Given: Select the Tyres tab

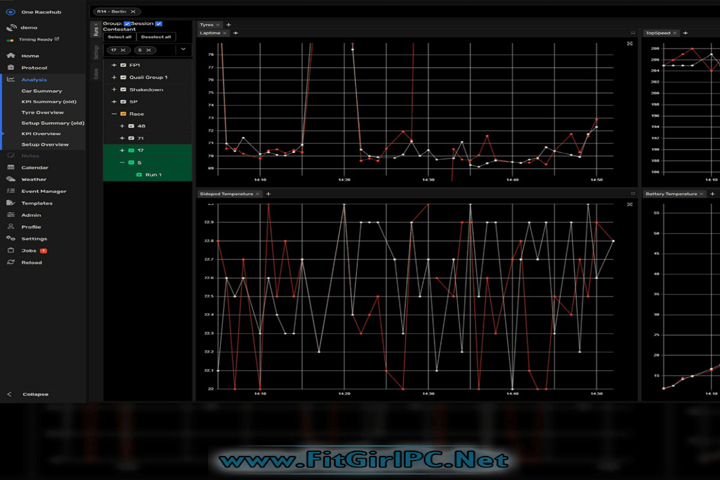Looking at the screenshot, I should [x=207, y=24].
